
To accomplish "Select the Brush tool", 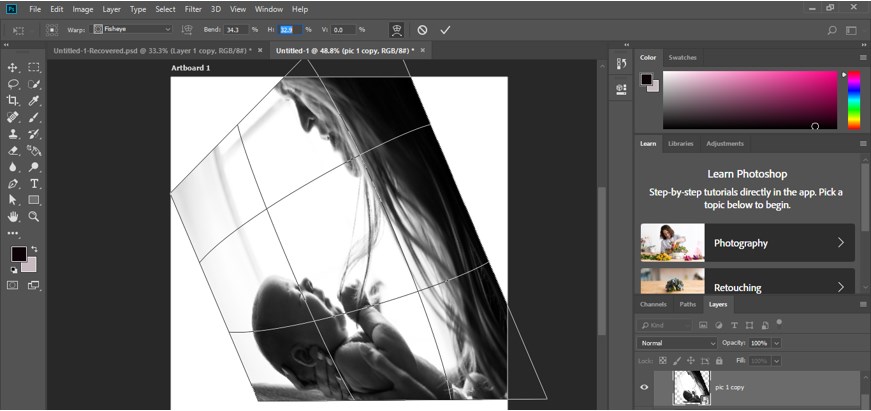I will tap(34, 117).
